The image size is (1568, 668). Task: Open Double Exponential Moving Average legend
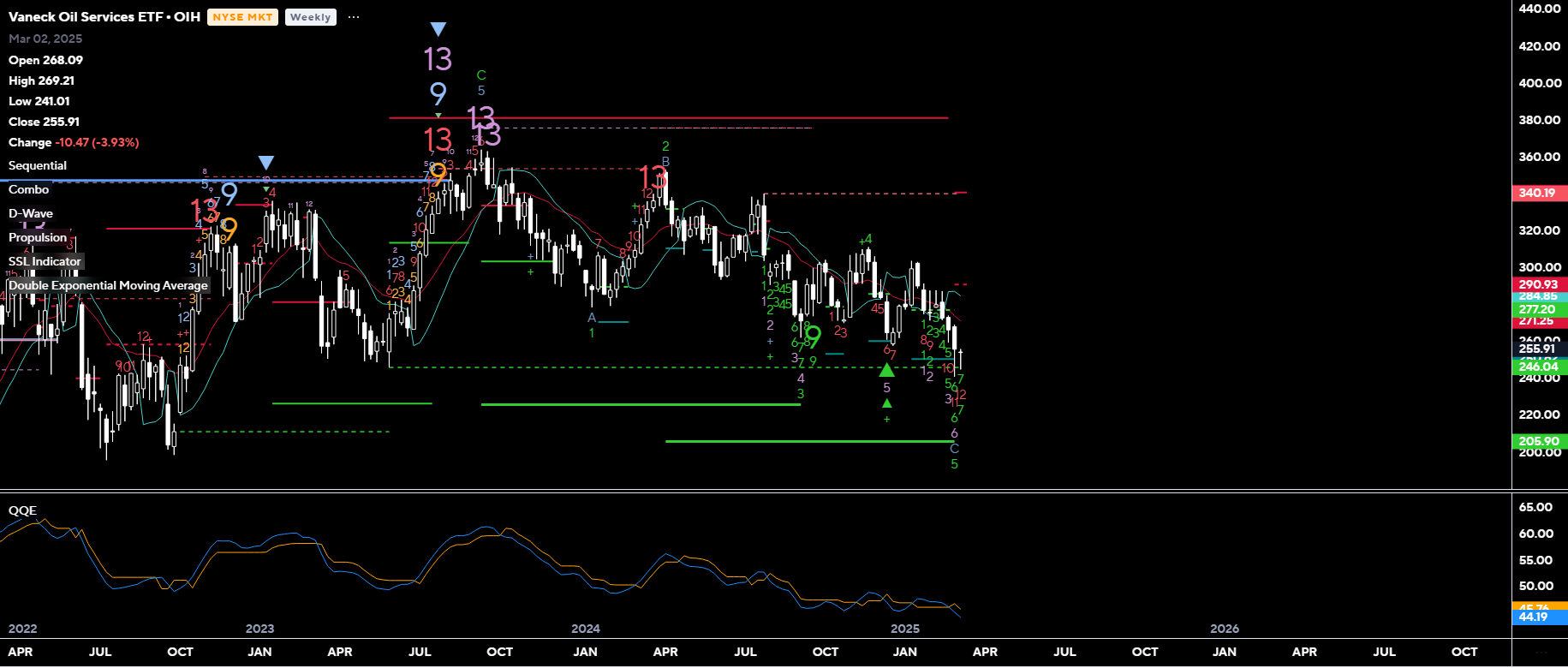(108, 285)
